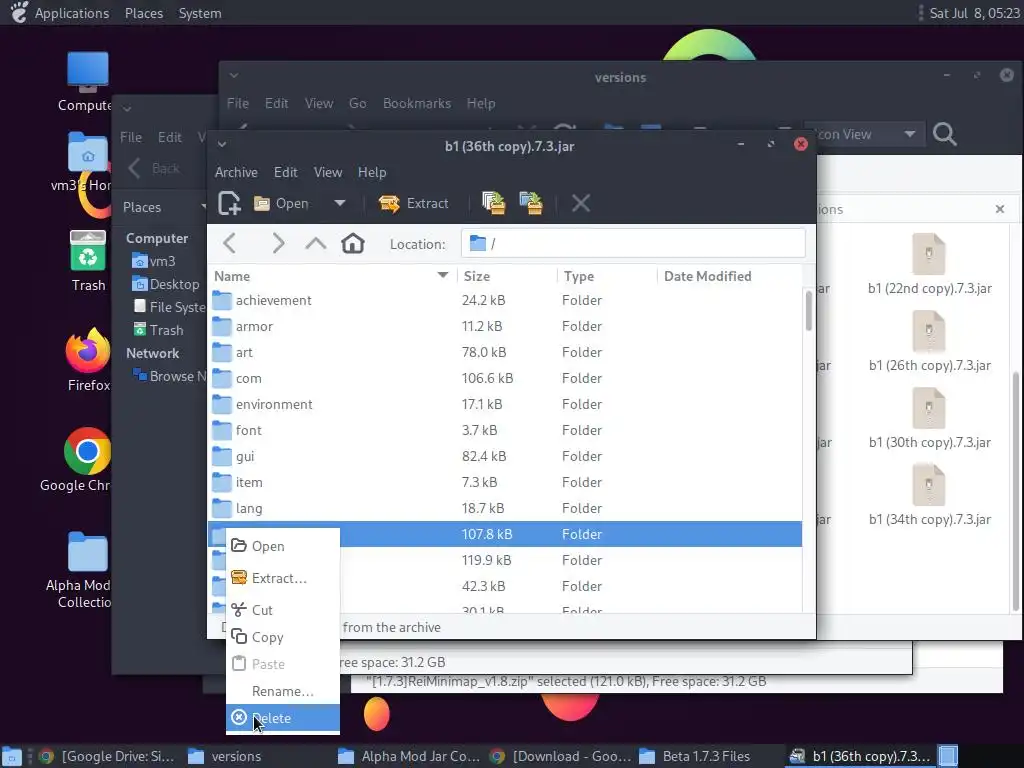The width and height of the screenshot is (1024, 768).
Task: Click the stop operation X icon
Action: click(x=581, y=203)
